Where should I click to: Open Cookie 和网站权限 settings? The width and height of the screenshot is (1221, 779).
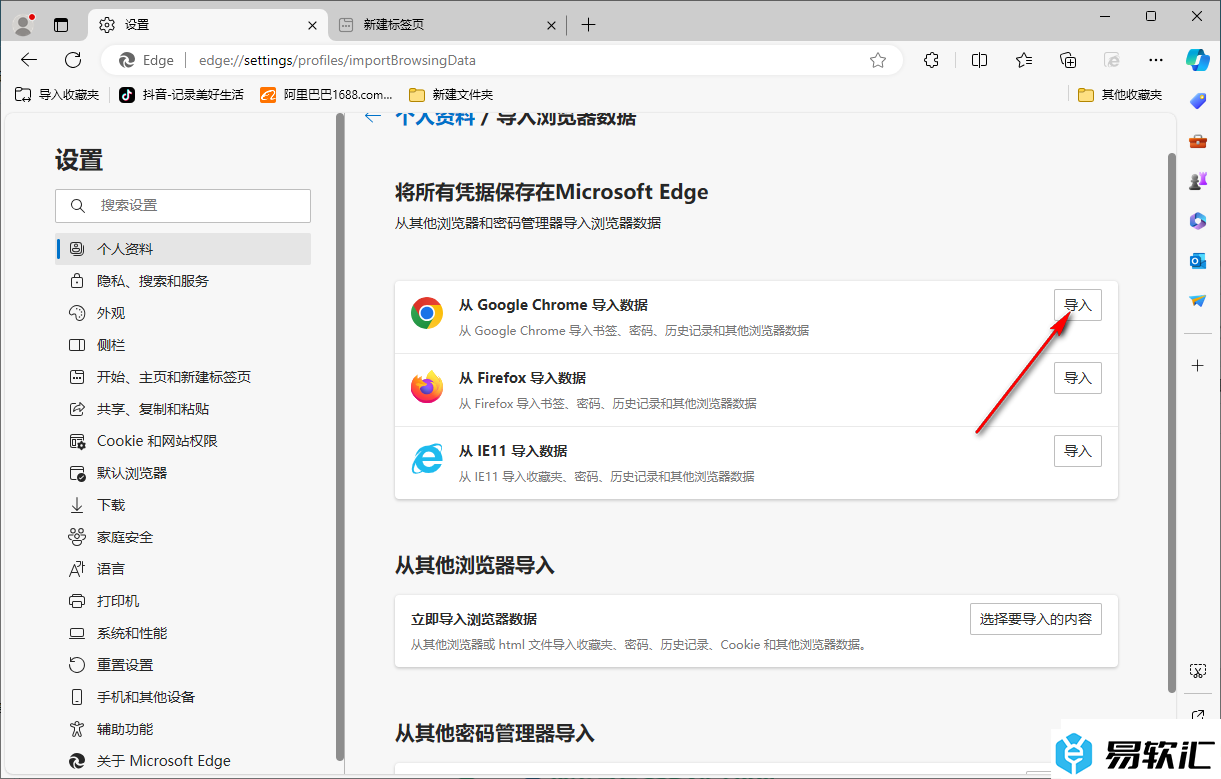[x=183, y=441]
